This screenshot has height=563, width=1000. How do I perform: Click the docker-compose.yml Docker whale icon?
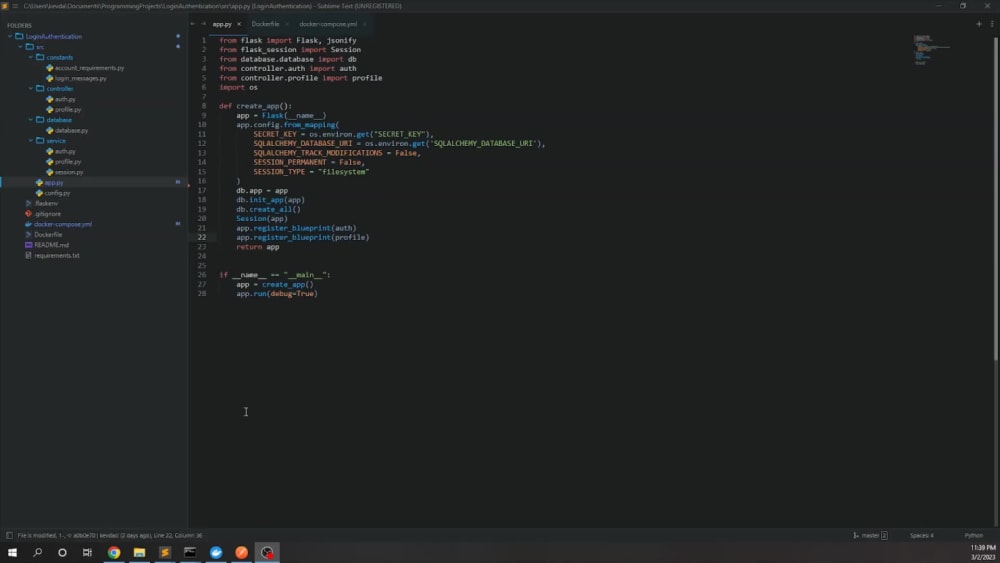(28, 224)
